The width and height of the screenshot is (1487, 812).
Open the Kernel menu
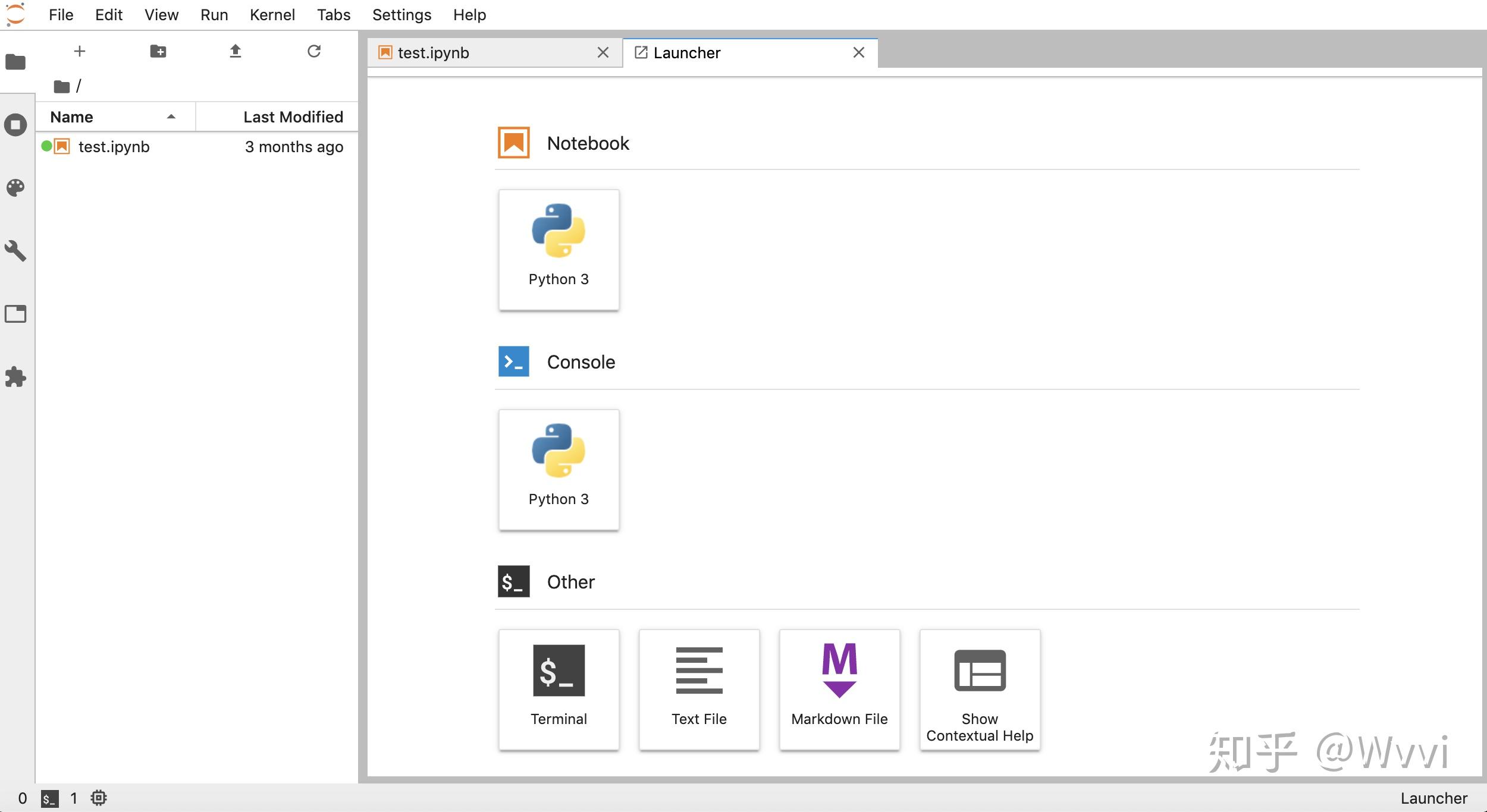272,15
